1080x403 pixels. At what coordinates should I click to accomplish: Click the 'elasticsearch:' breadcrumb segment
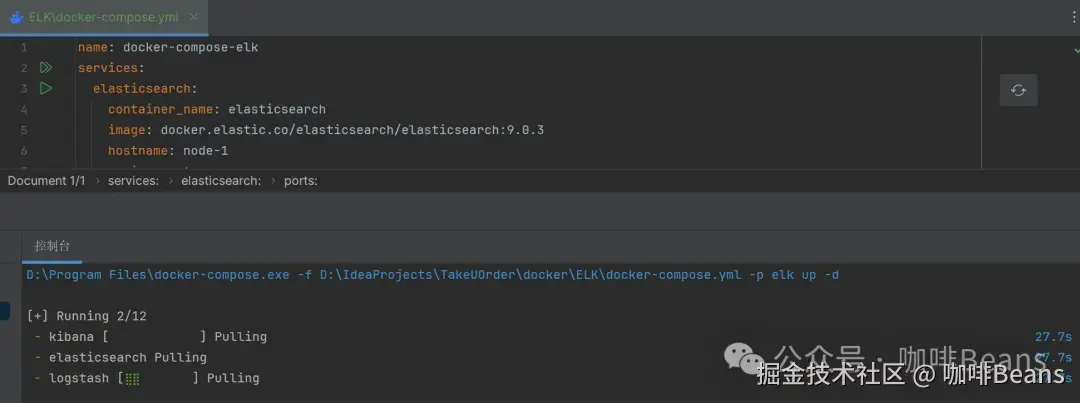(x=221, y=181)
